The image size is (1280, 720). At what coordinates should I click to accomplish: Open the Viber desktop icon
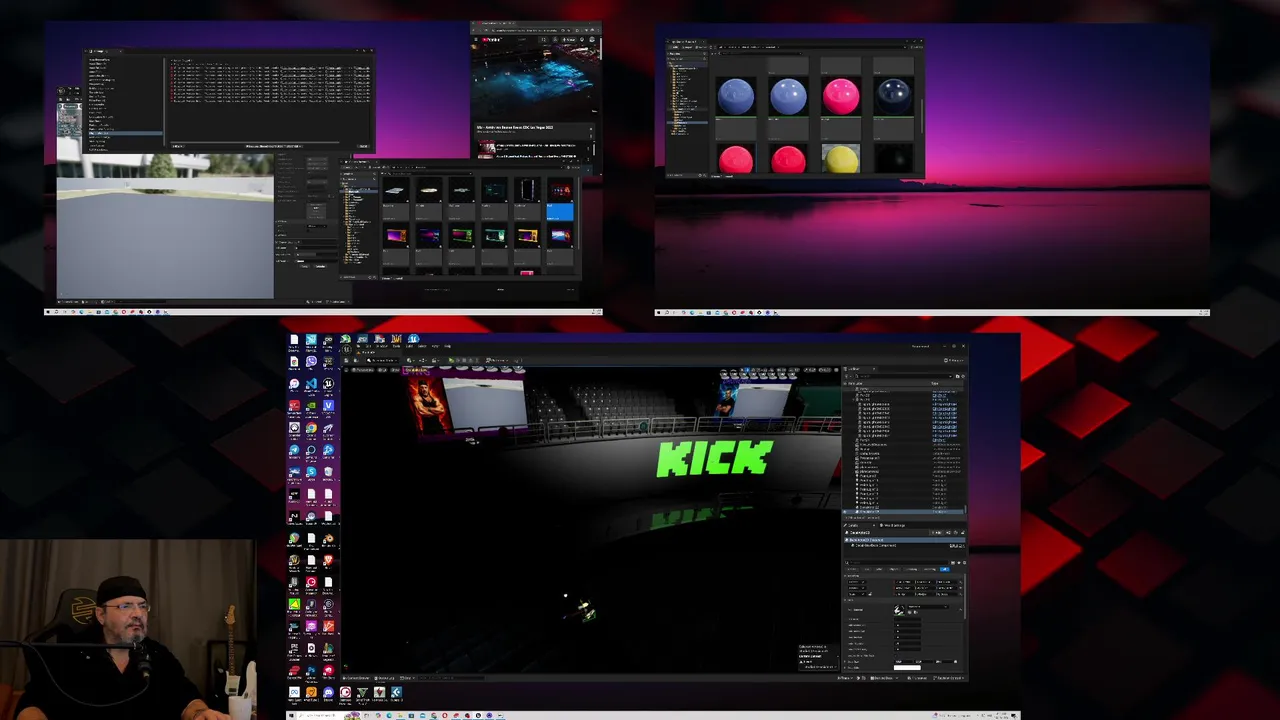[x=311, y=362]
